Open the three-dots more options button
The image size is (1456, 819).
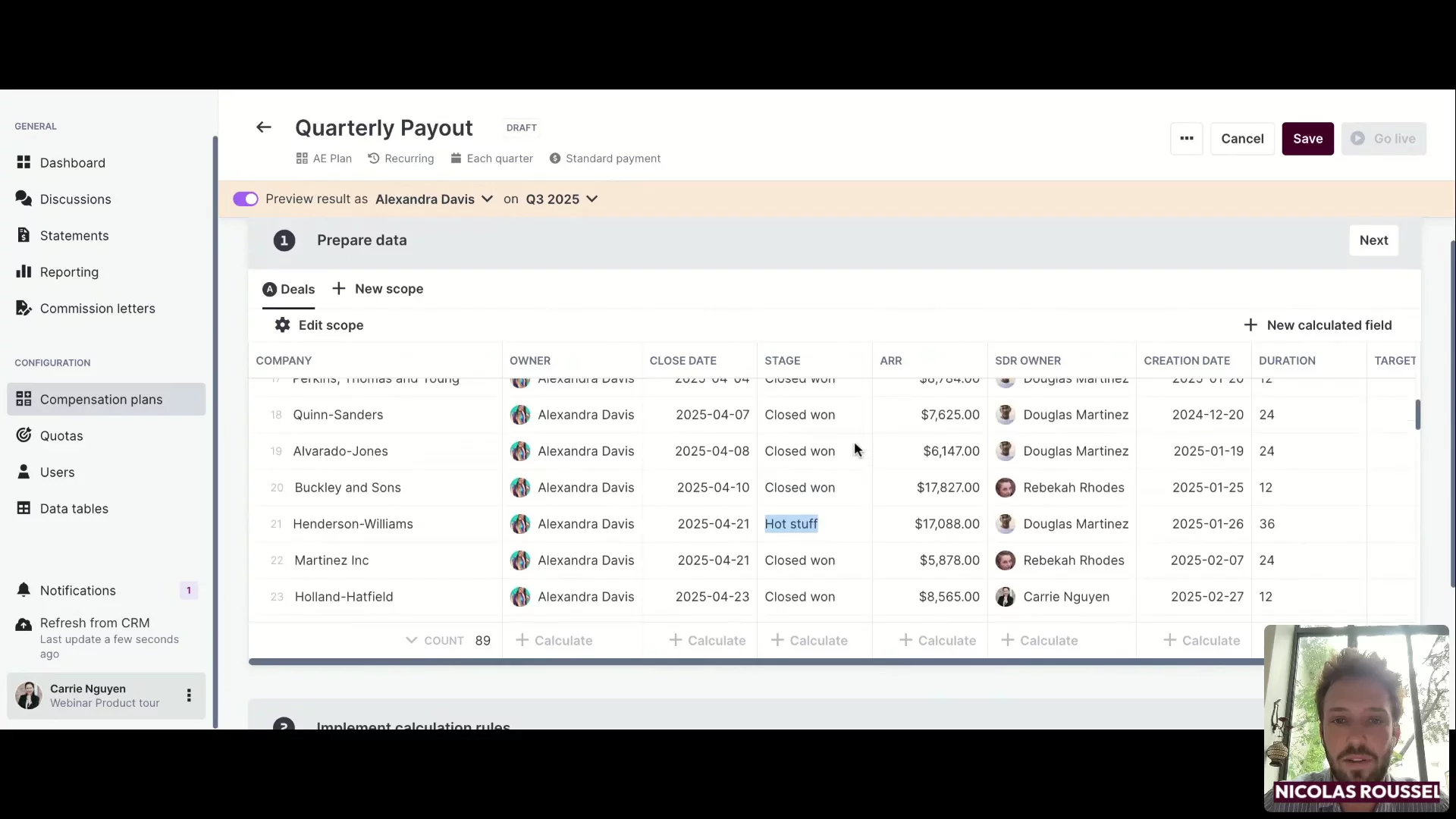click(1187, 139)
